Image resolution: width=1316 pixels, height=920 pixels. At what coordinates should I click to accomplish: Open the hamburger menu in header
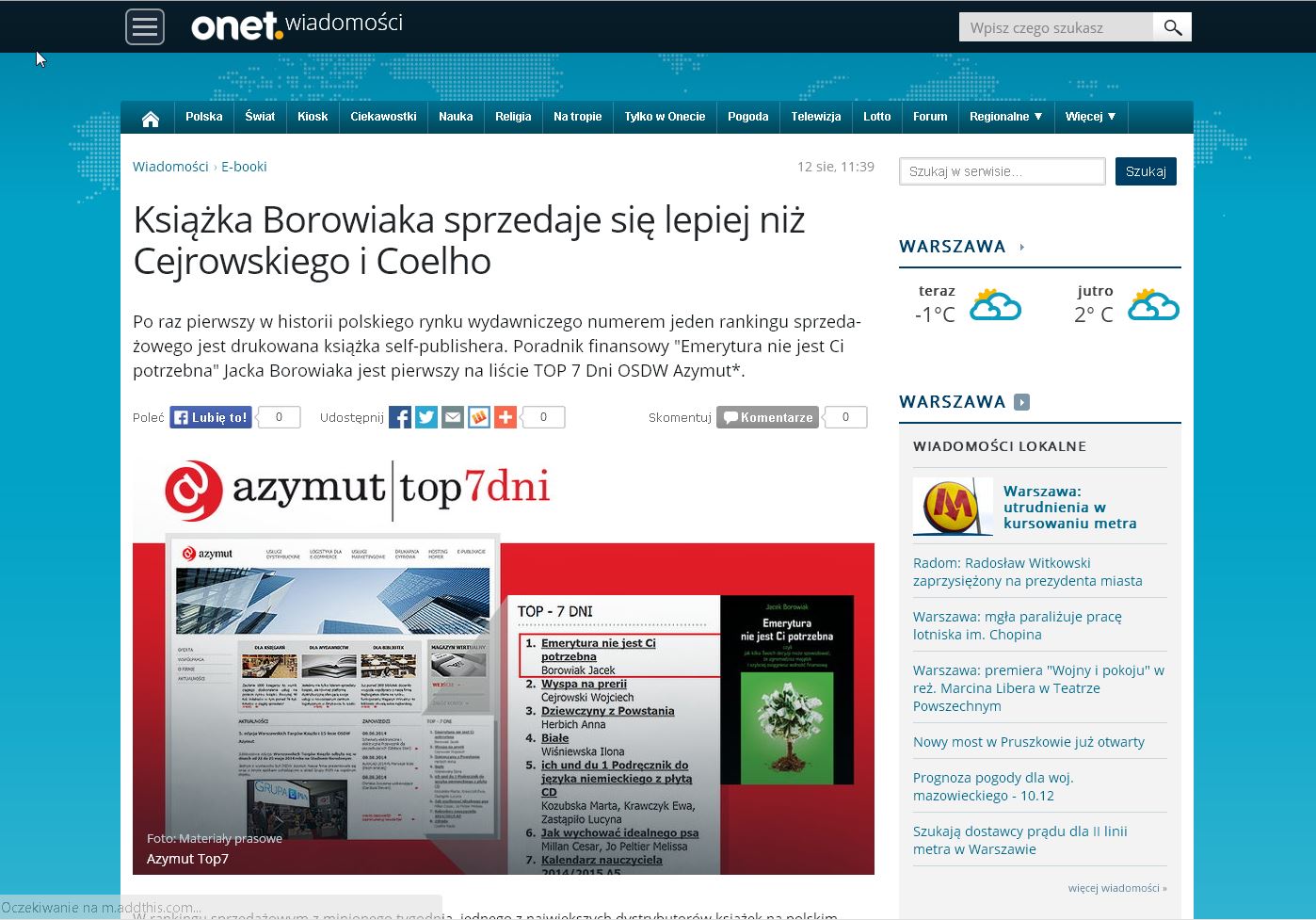145,26
